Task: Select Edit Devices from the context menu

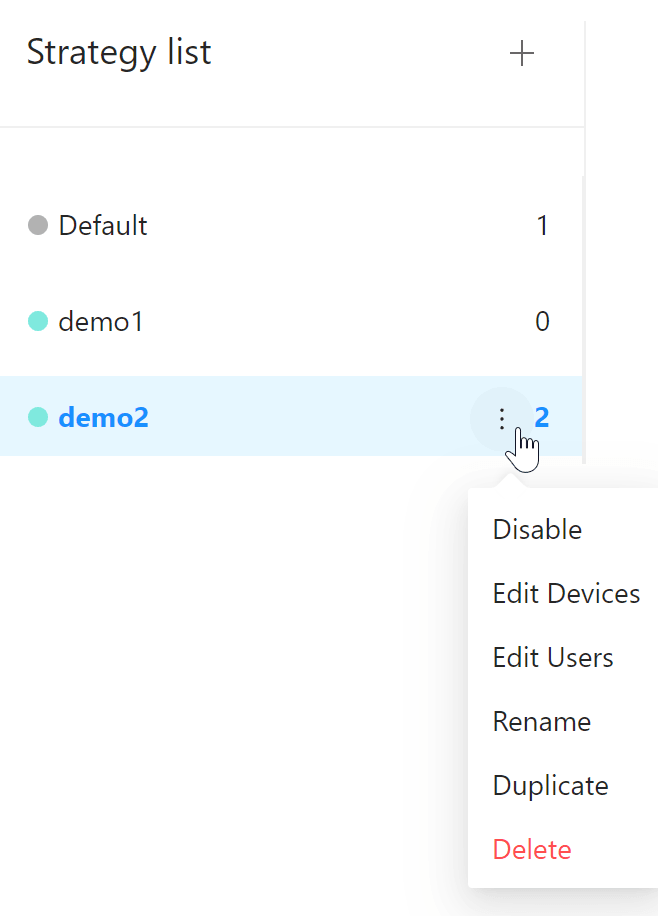Action: pos(566,593)
